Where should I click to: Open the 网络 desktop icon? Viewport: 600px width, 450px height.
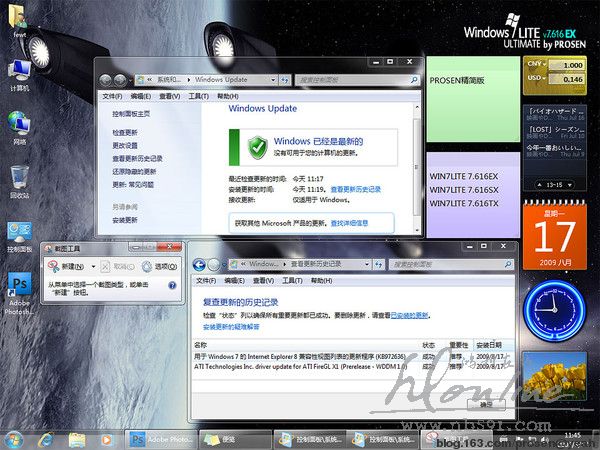point(19,124)
